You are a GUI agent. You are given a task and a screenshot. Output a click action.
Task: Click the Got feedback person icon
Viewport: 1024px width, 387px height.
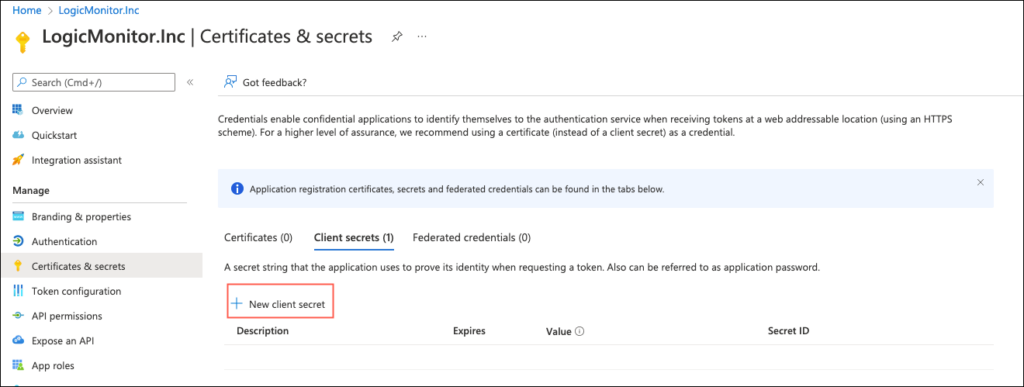point(229,82)
